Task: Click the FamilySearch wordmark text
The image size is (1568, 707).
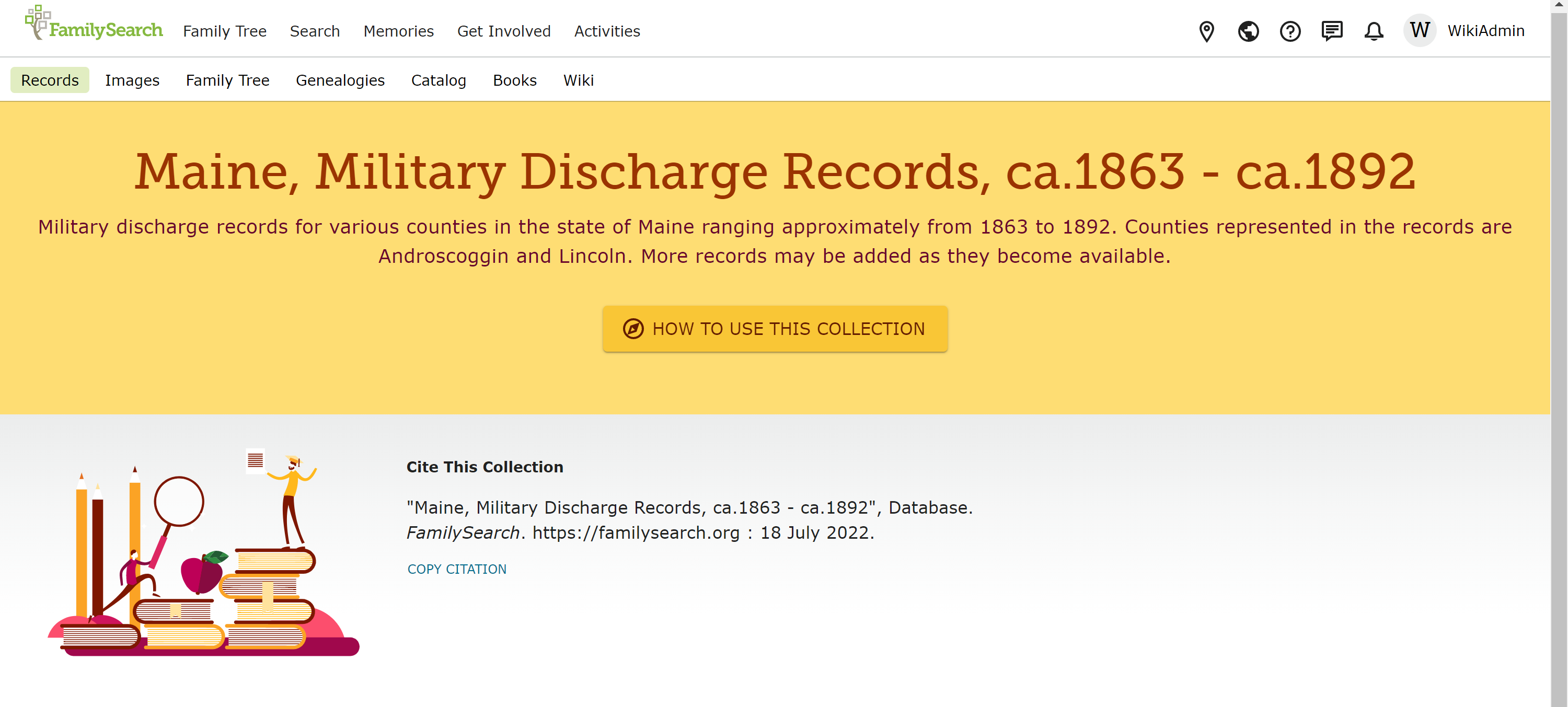Action: (x=106, y=30)
